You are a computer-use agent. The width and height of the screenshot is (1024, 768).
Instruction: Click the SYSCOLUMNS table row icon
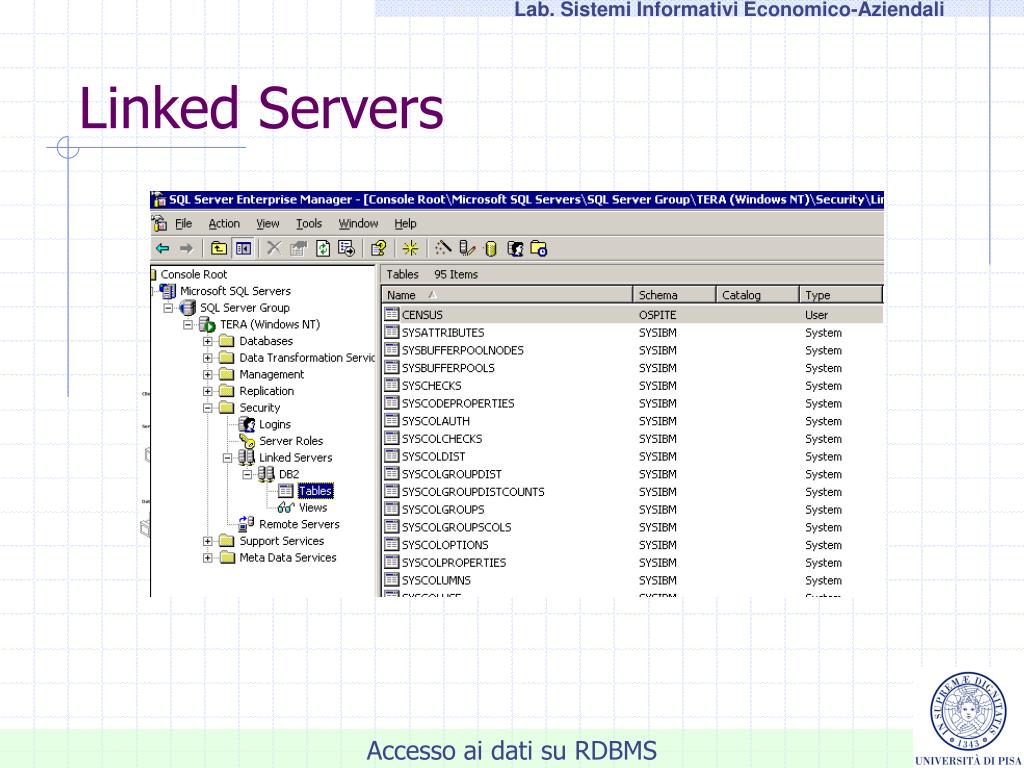392,579
